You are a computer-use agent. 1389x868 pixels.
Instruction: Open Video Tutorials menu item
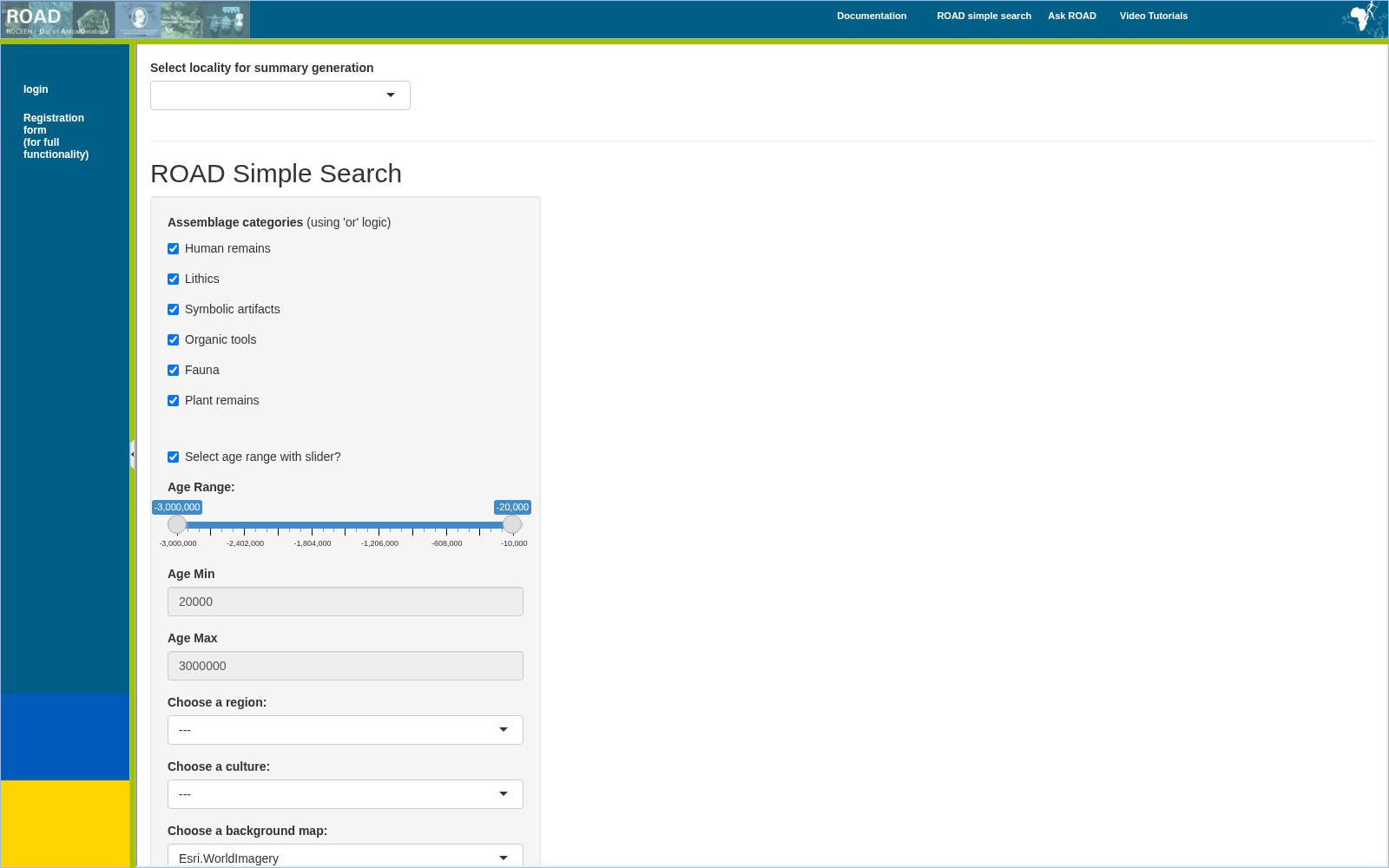(1154, 16)
